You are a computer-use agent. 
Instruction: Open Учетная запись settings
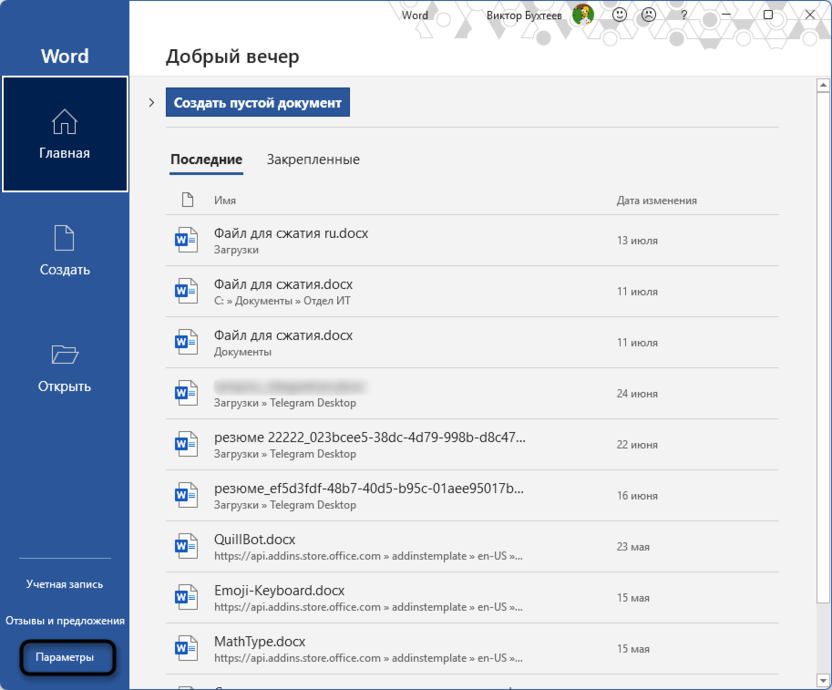click(64, 584)
